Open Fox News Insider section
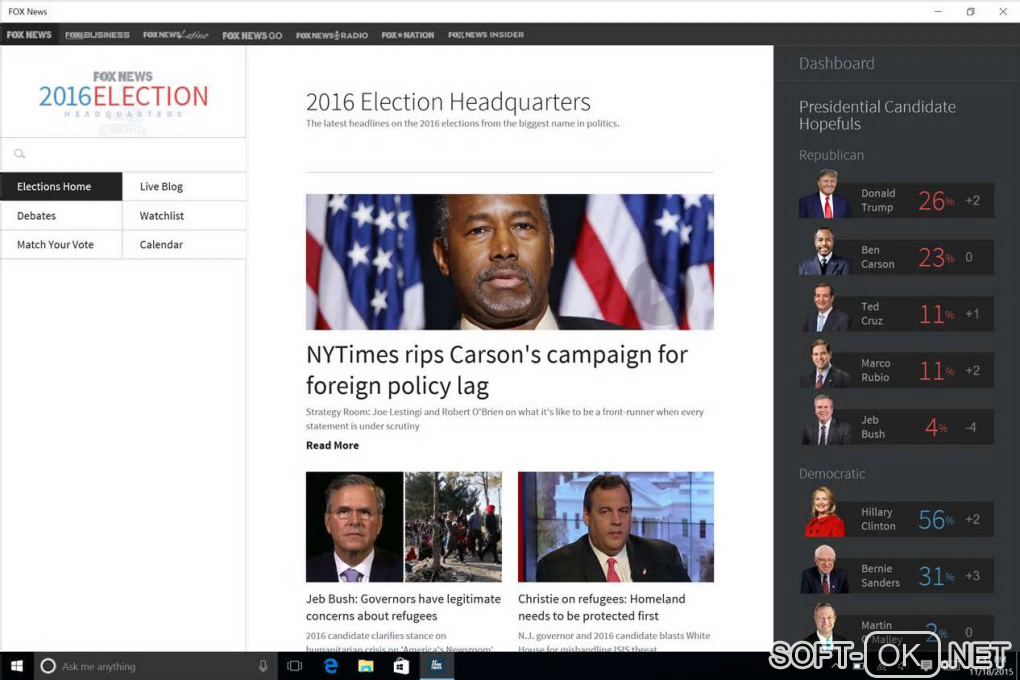Image resolution: width=1020 pixels, height=680 pixels. [x=486, y=35]
